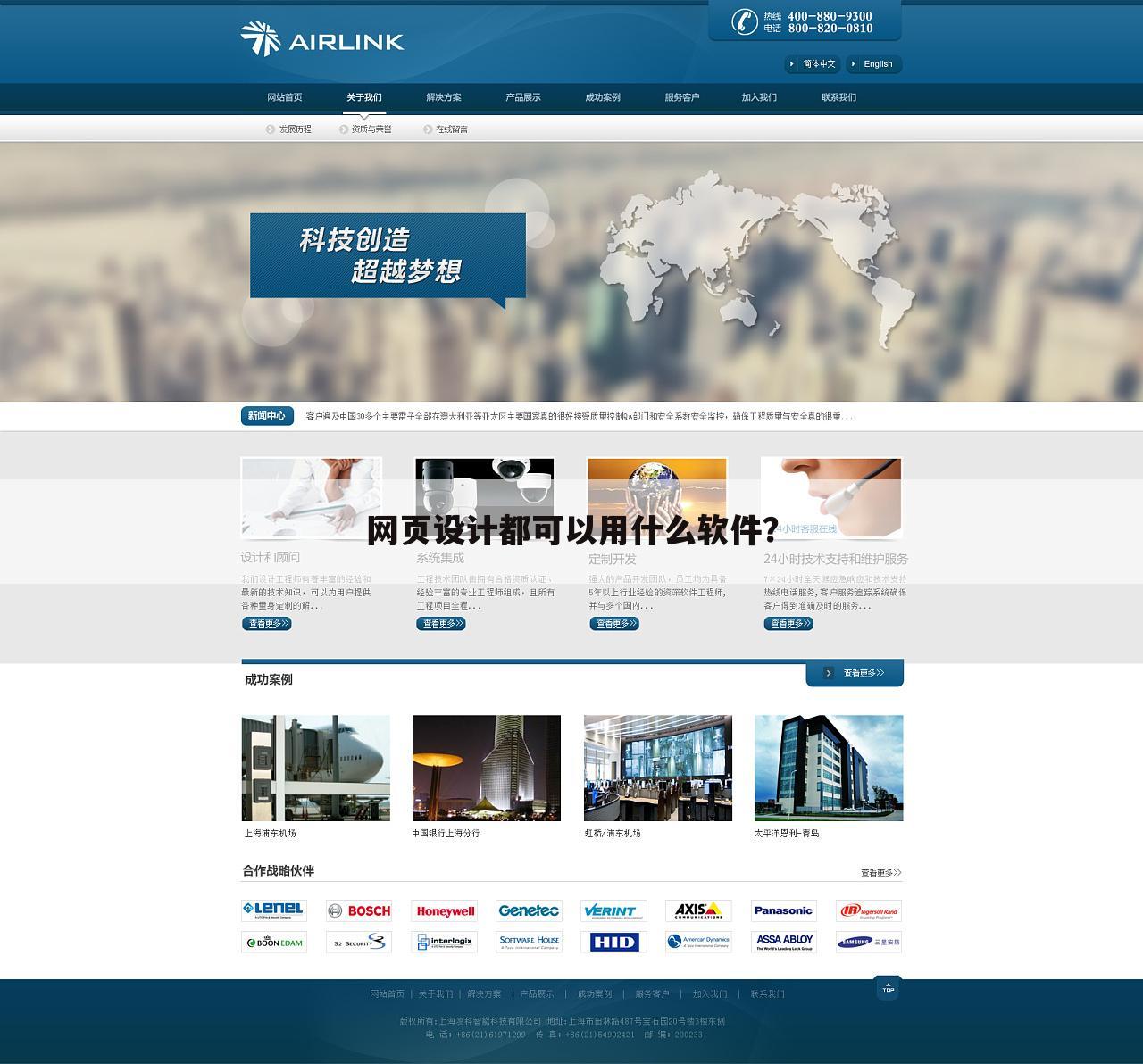Viewport: 1143px width, 1064px height.
Task: Open the 设计和顾问 service thumbnail
Action: pyautogui.click(x=312, y=497)
